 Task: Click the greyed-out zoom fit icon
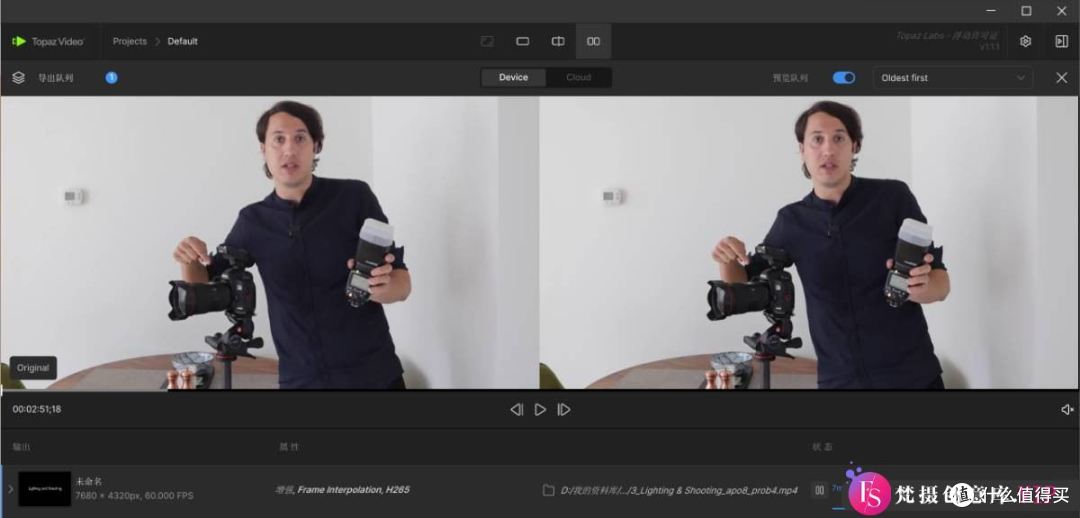(487, 41)
